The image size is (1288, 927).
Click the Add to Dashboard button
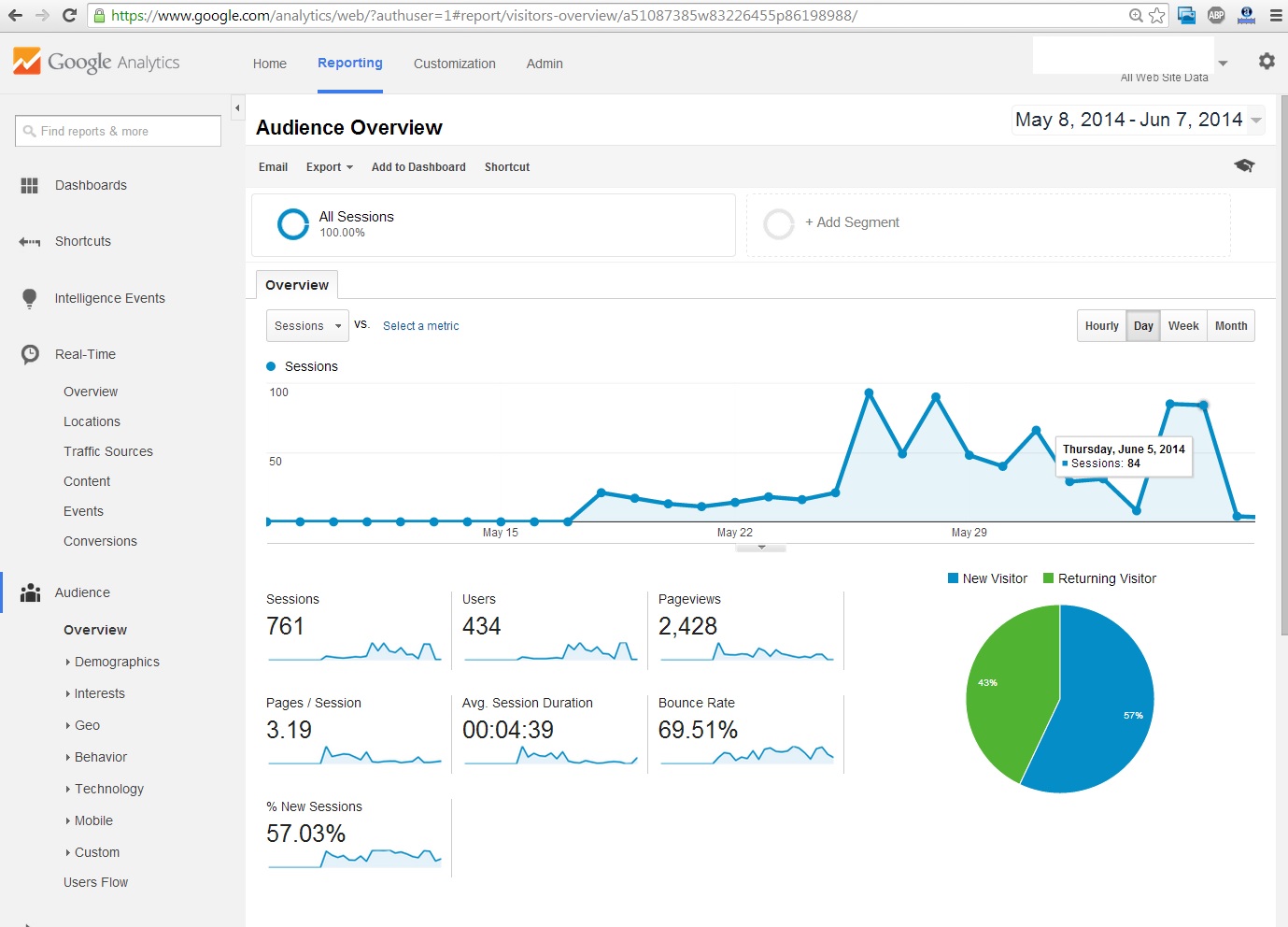coord(418,167)
